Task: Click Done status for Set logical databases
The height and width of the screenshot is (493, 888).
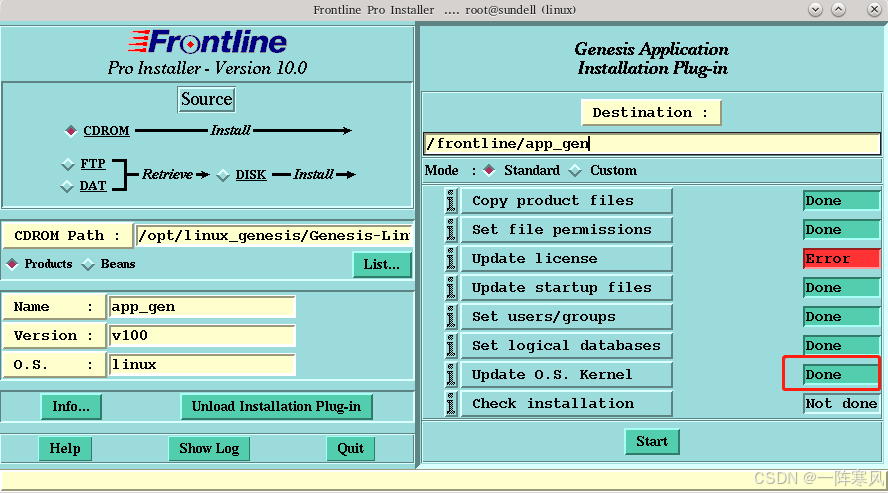Action: (842, 345)
